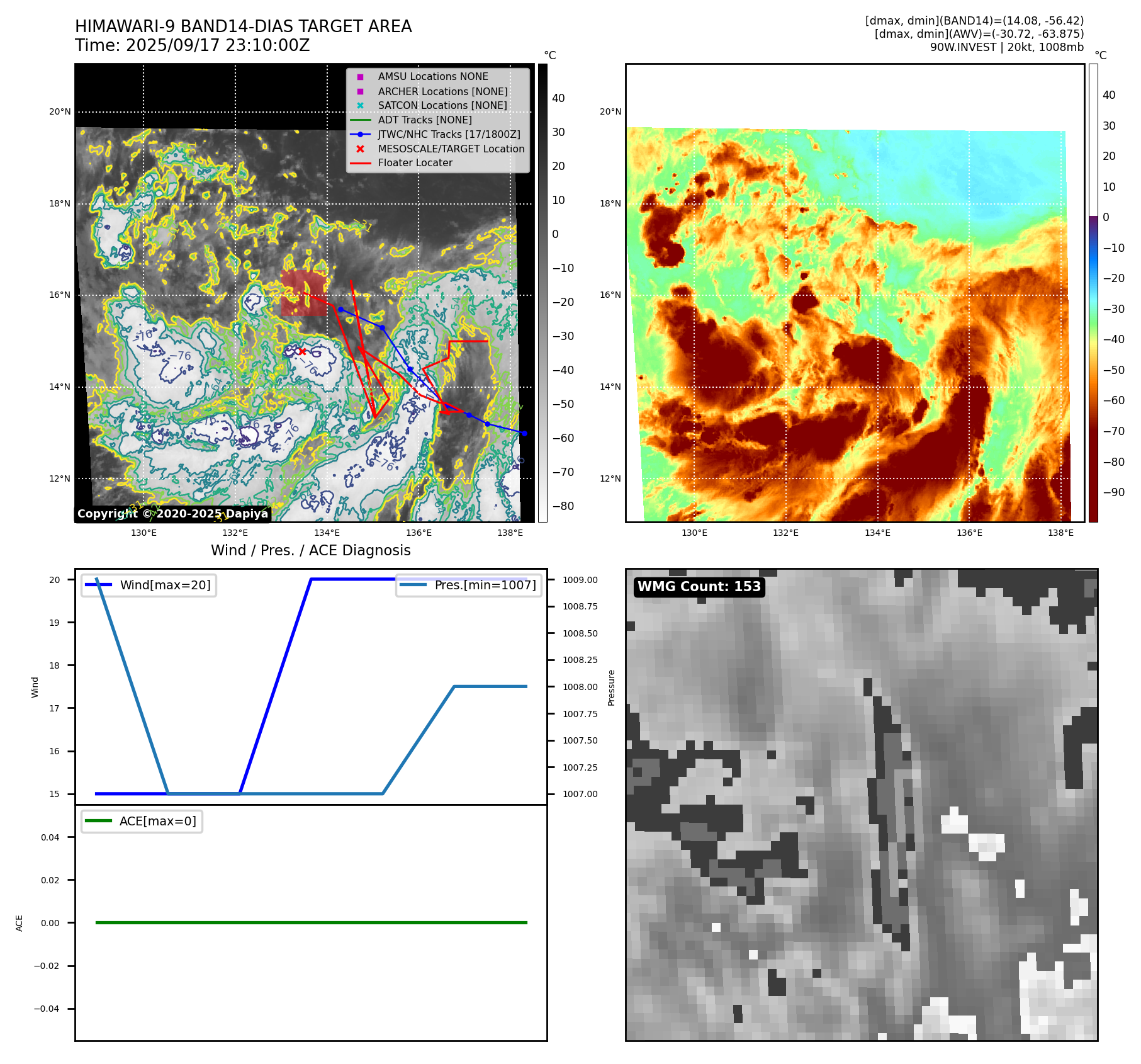This screenshot has height=1064, width=1141.
Task: Click the magenta square marker beside AMSU Locations
Action: click(360, 77)
